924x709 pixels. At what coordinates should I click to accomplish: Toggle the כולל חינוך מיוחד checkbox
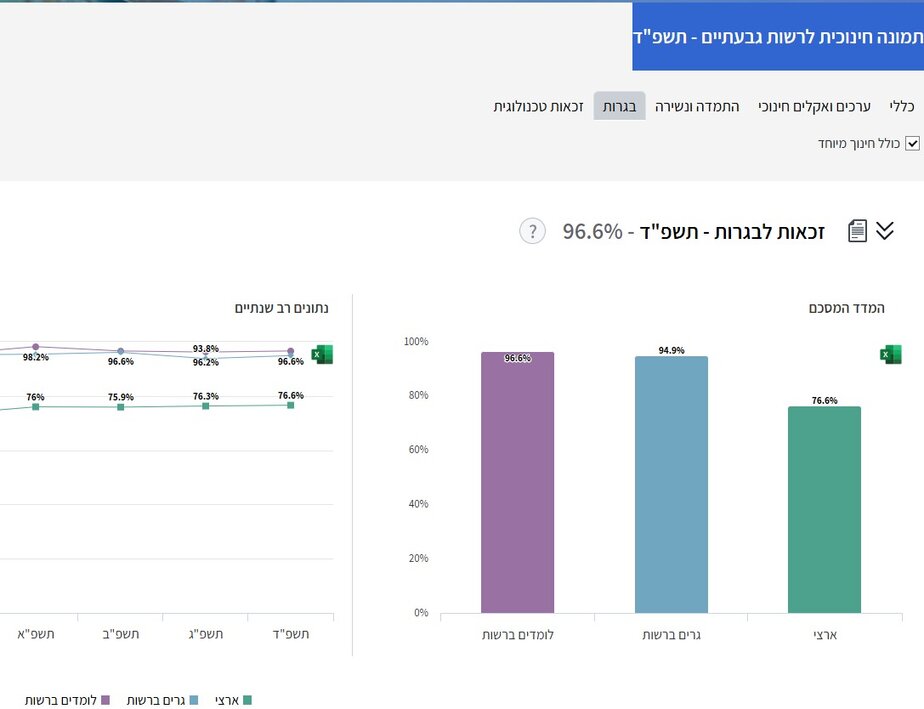[x=911, y=143]
